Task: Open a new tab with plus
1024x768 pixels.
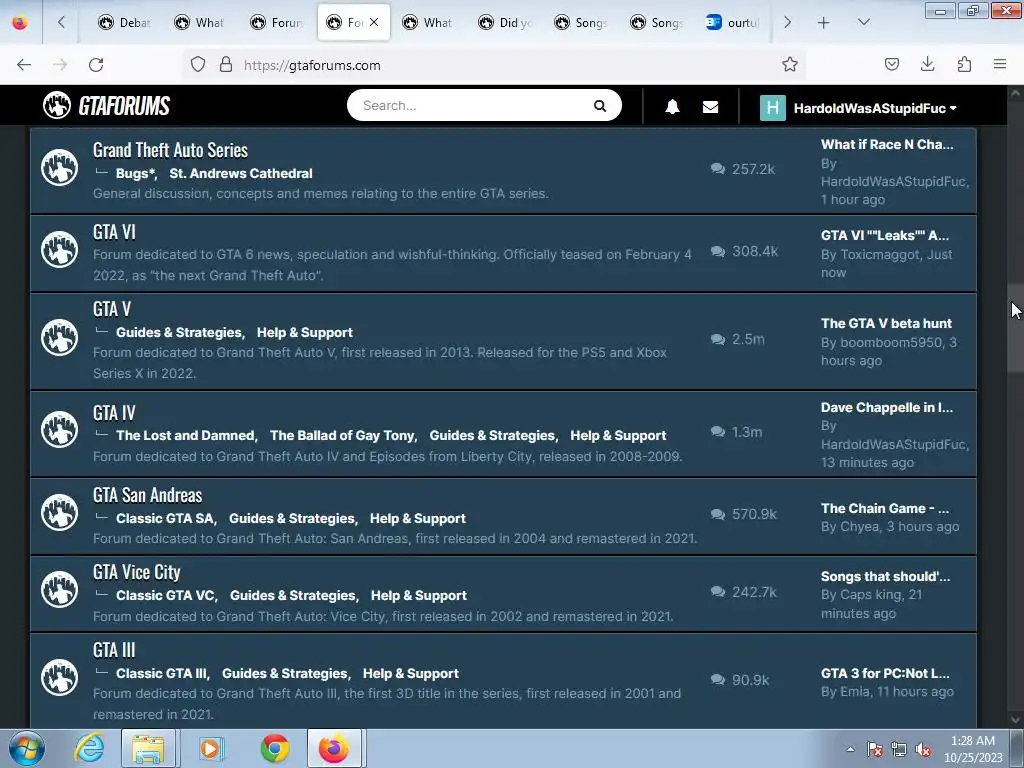Action: click(x=824, y=23)
